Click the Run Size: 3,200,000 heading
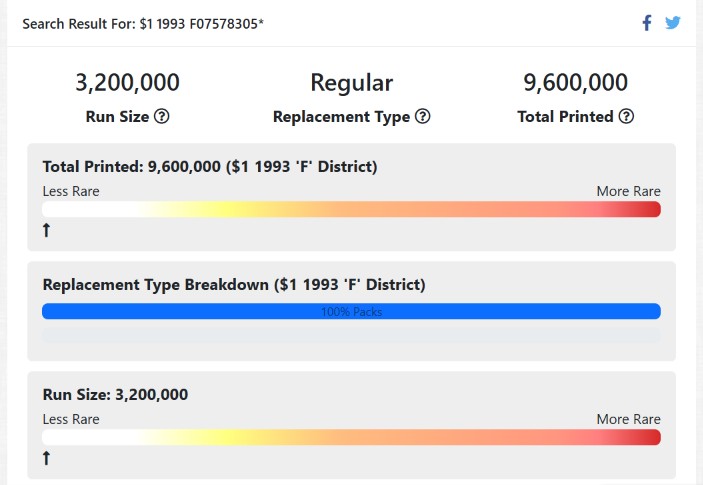The width and height of the screenshot is (703, 485). (x=115, y=394)
